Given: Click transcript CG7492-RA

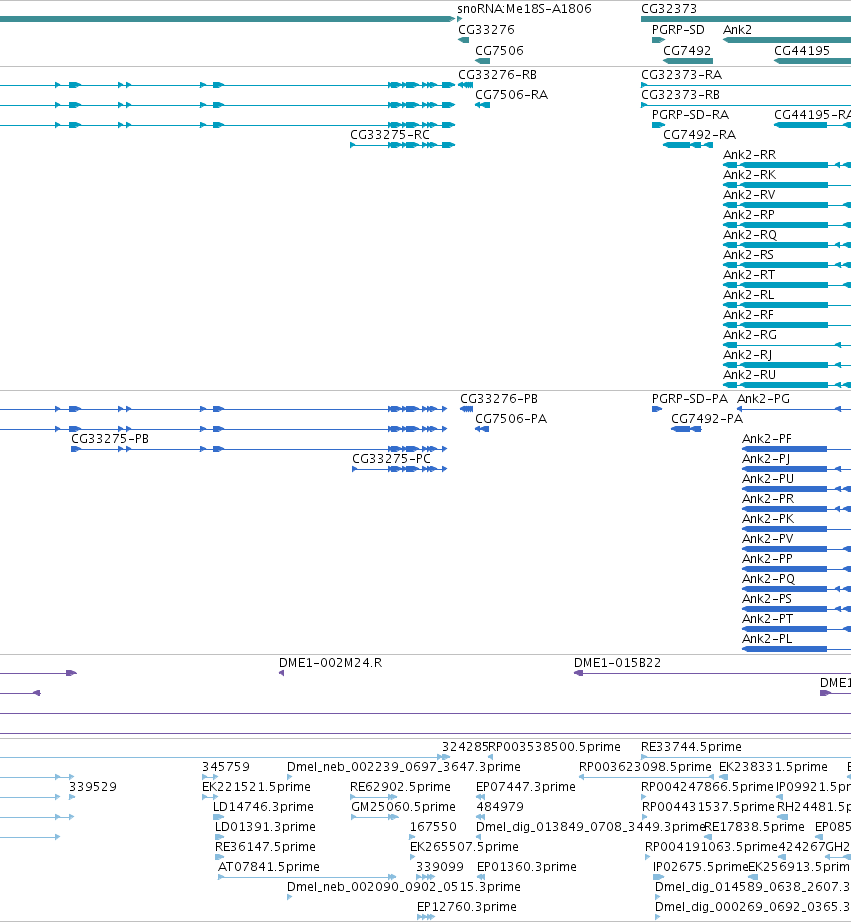Looking at the screenshot, I should [x=699, y=135].
